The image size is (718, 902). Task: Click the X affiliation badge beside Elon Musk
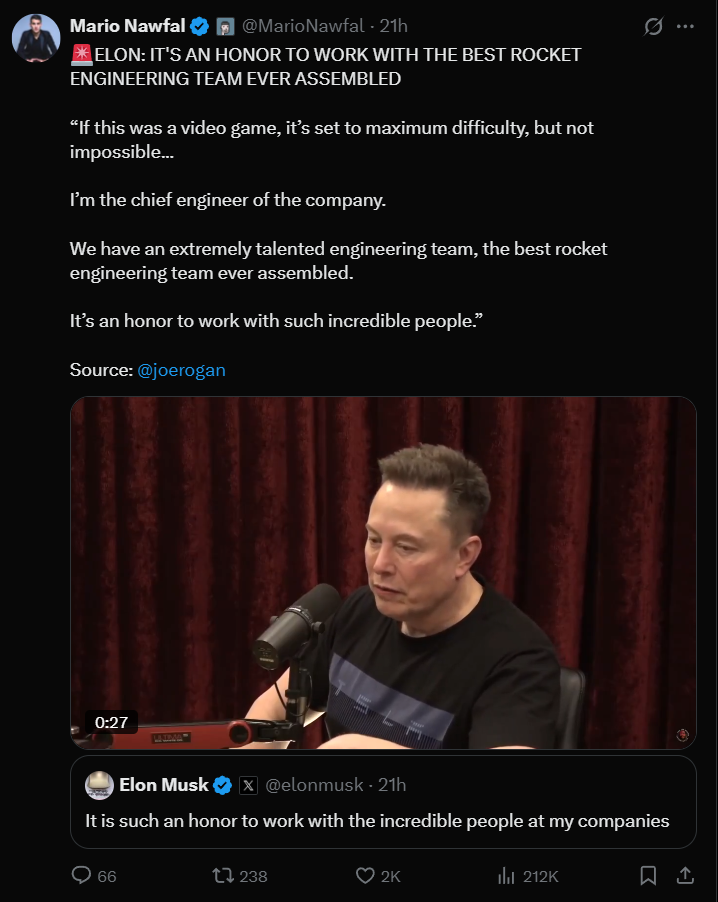(248, 785)
